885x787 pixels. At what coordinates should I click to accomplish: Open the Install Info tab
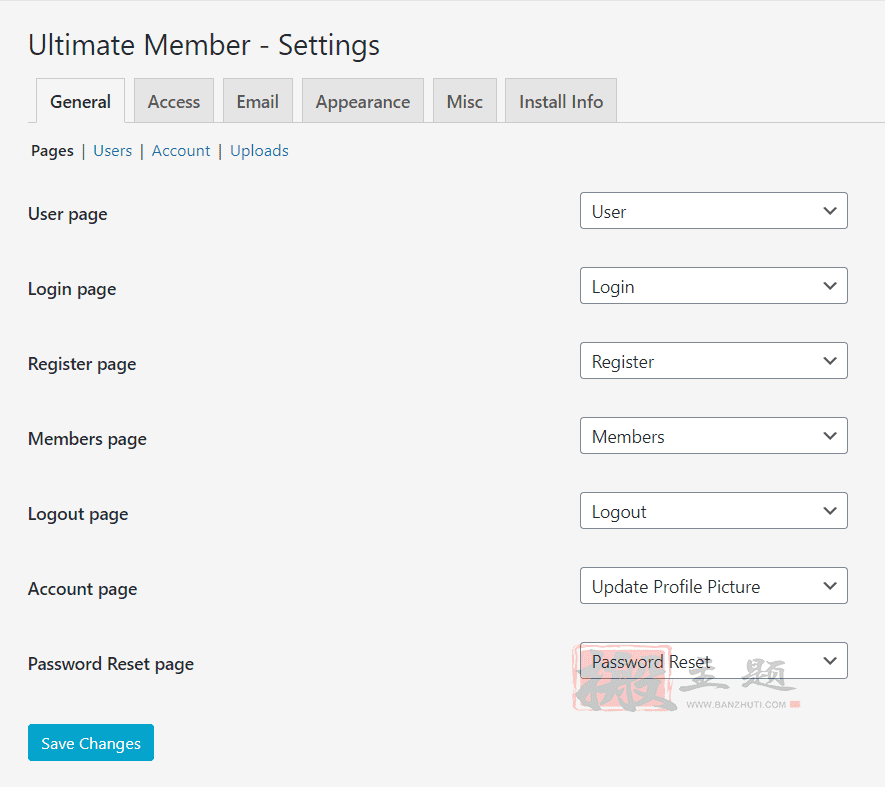pyautogui.click(x=560, y=101)
